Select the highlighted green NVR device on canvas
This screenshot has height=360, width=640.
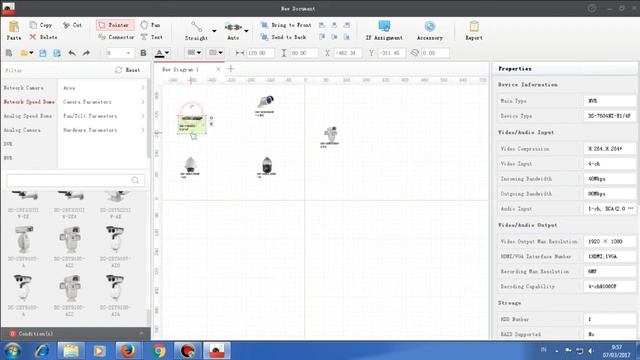click(x=191, y=124)
